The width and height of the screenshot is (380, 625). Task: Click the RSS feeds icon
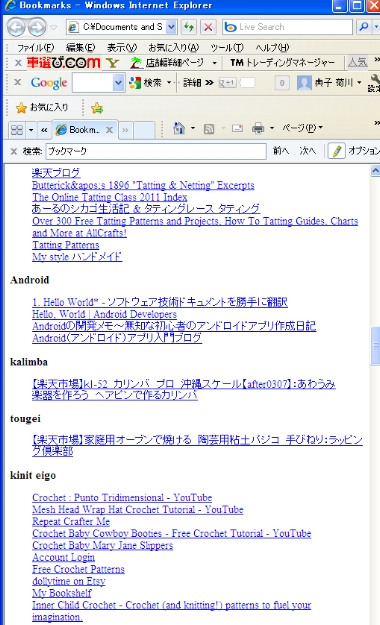209,129
